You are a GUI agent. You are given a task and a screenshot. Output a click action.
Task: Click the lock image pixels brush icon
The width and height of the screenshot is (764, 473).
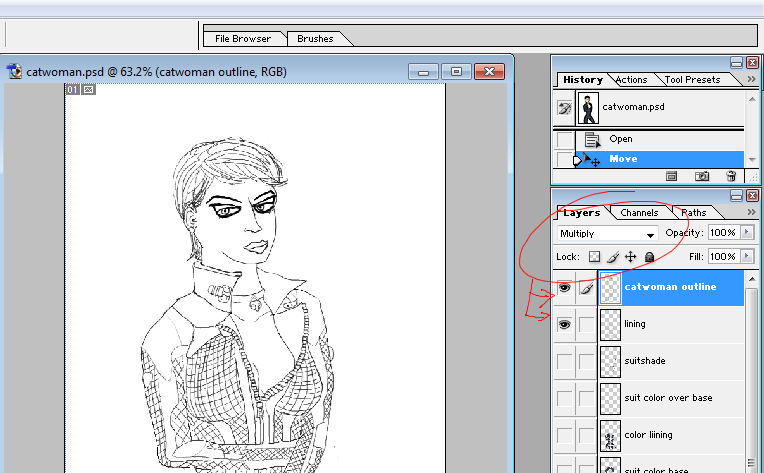coord(612,257)
